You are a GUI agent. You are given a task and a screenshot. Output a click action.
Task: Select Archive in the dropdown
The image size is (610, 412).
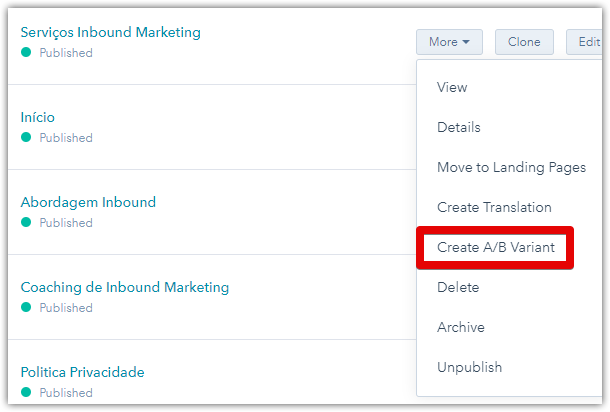coord(460,327)
